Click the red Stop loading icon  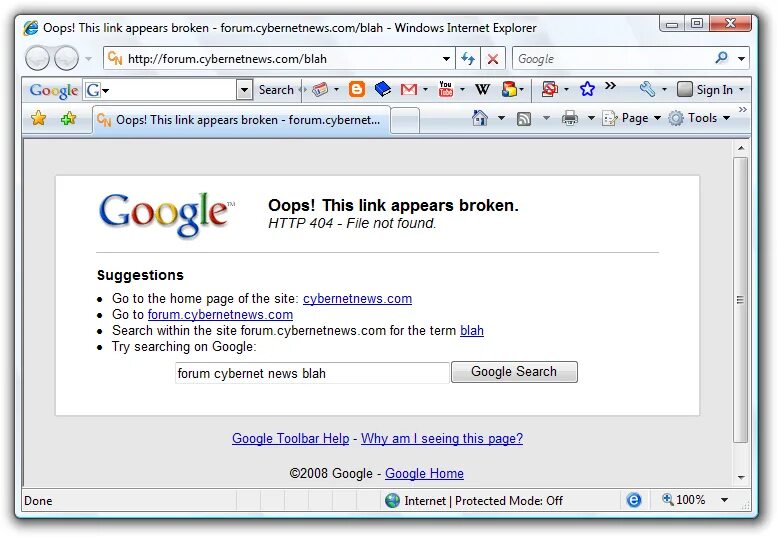pos(493,59)
